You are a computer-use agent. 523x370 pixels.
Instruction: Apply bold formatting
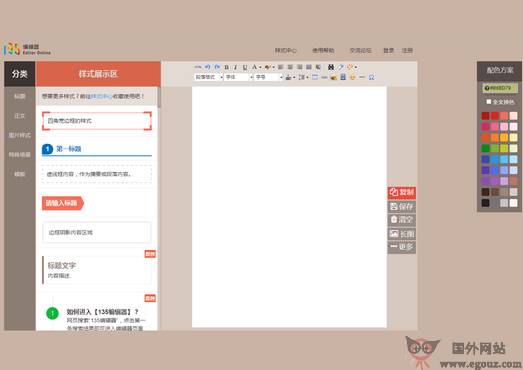pyautogui.click(x=227, y=67)
